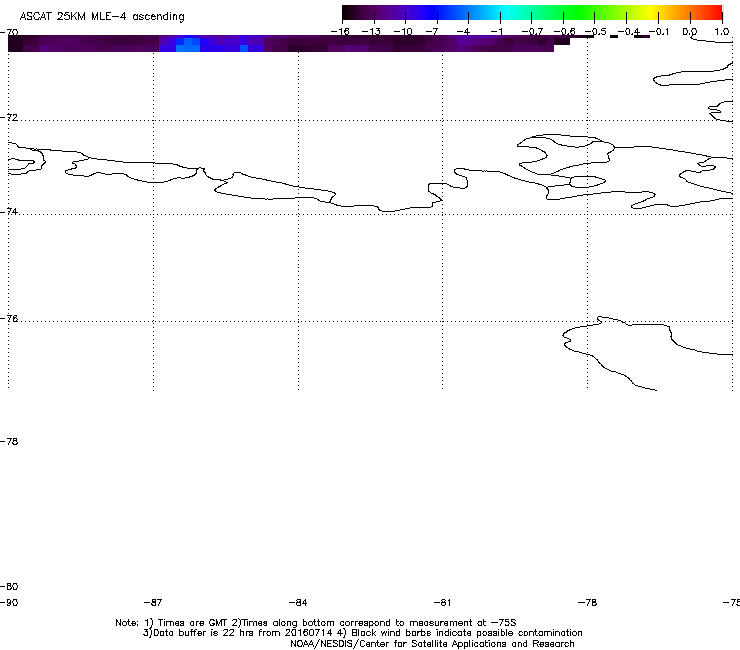Click the -7 color scale label
Image resolution: width=740 pixels, height=650 pixels.
tap(432, 32)
